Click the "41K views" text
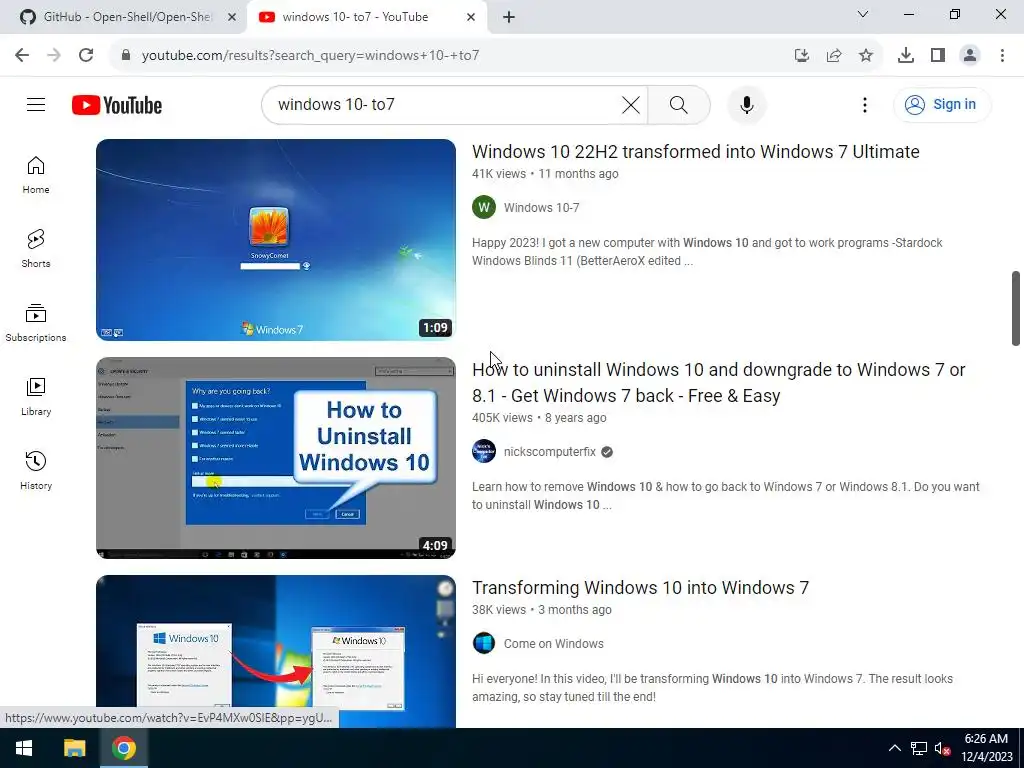Screen dimensions: 1024x768 coord(499,174)
